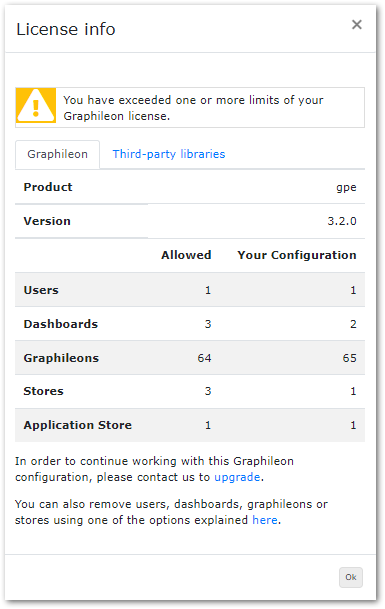Screen dimensions: 385x609
Task: Select the Dashboards table row label
Action: click(x=61, y=324)
